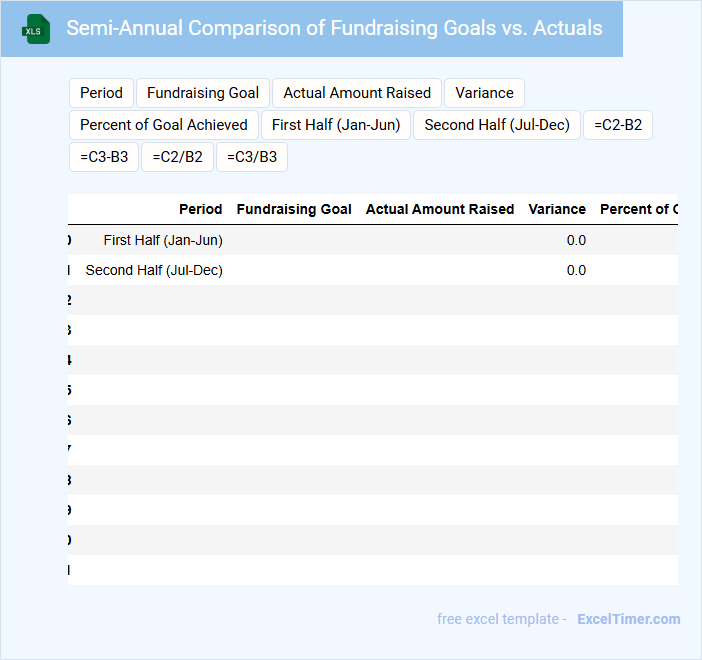Select the First Half (Jan-Jun) table cell
The width and height of the screenshot is (702, 660).
click(x=163, y=240)
